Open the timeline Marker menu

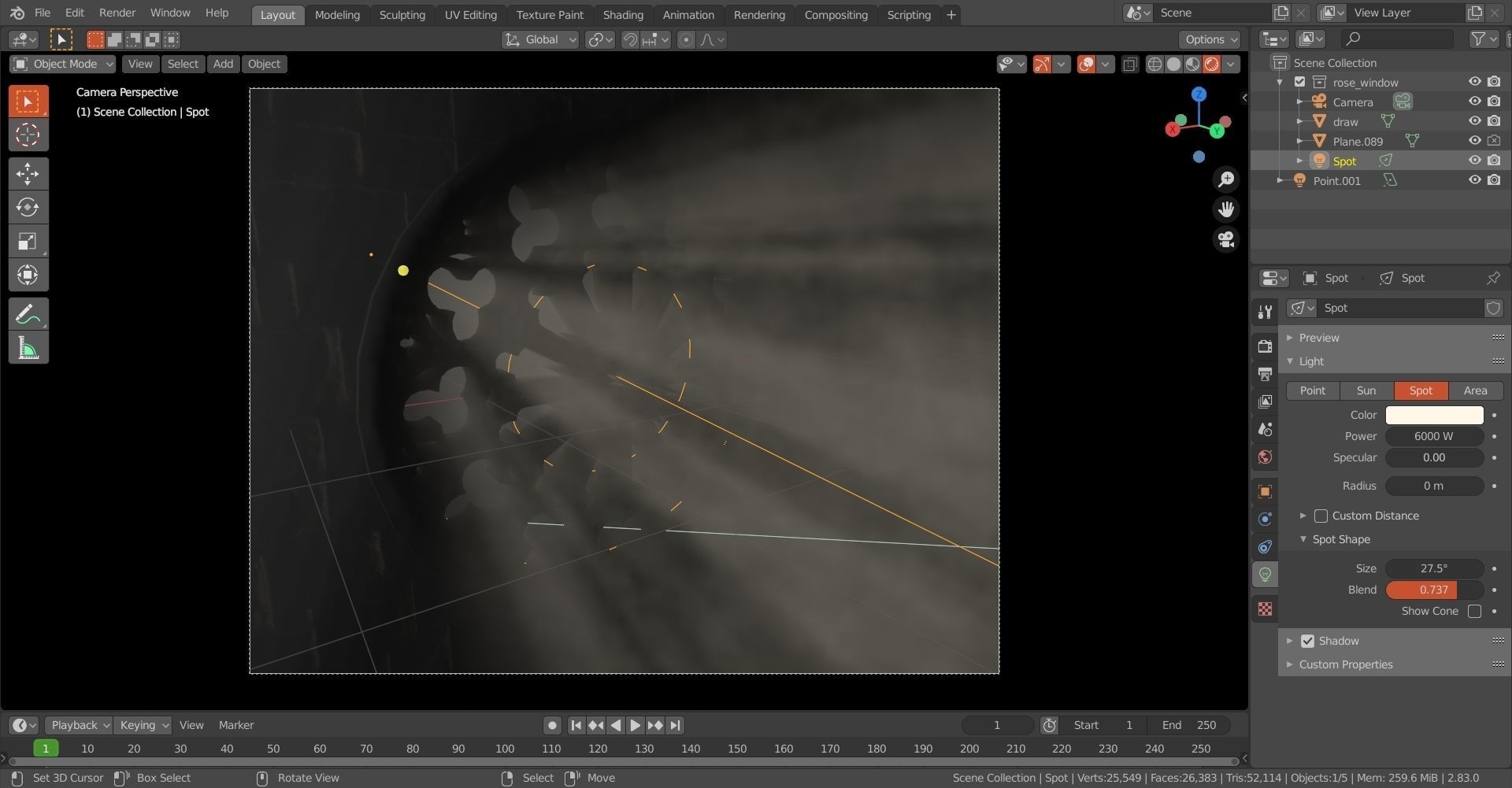click(236, 725)
